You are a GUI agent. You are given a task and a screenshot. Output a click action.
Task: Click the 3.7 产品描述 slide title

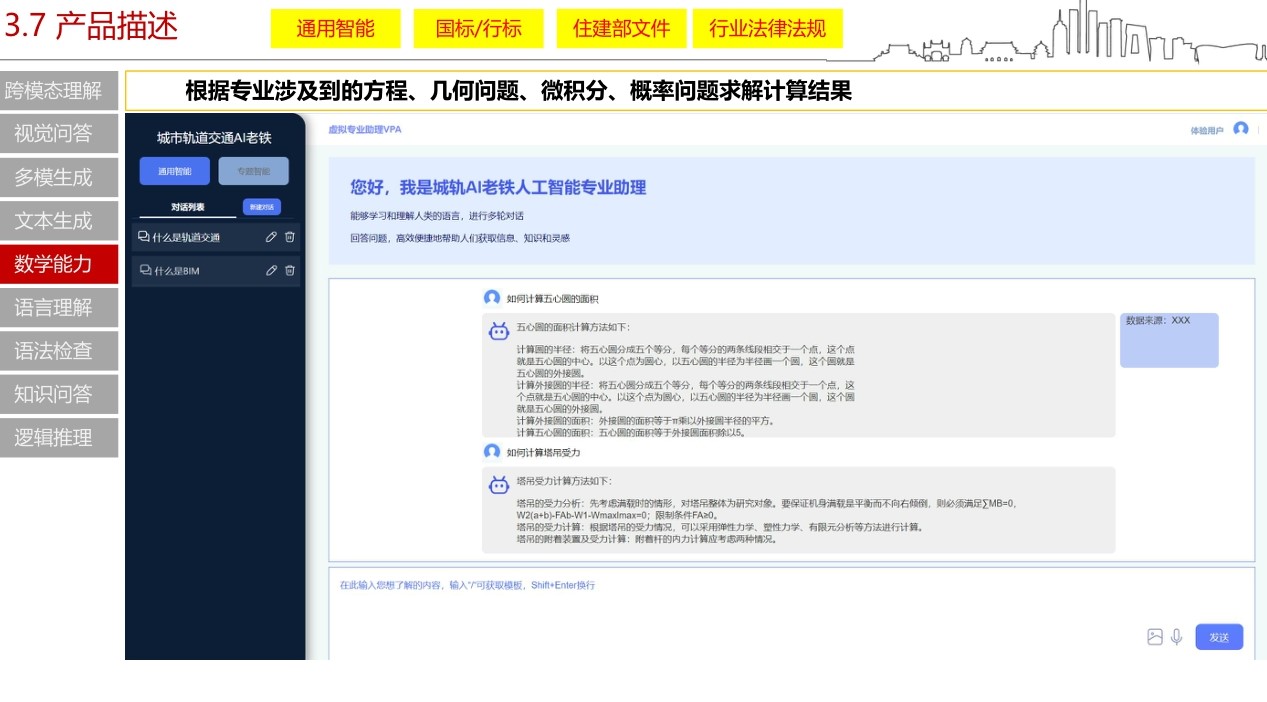click(x=91, y=26)
